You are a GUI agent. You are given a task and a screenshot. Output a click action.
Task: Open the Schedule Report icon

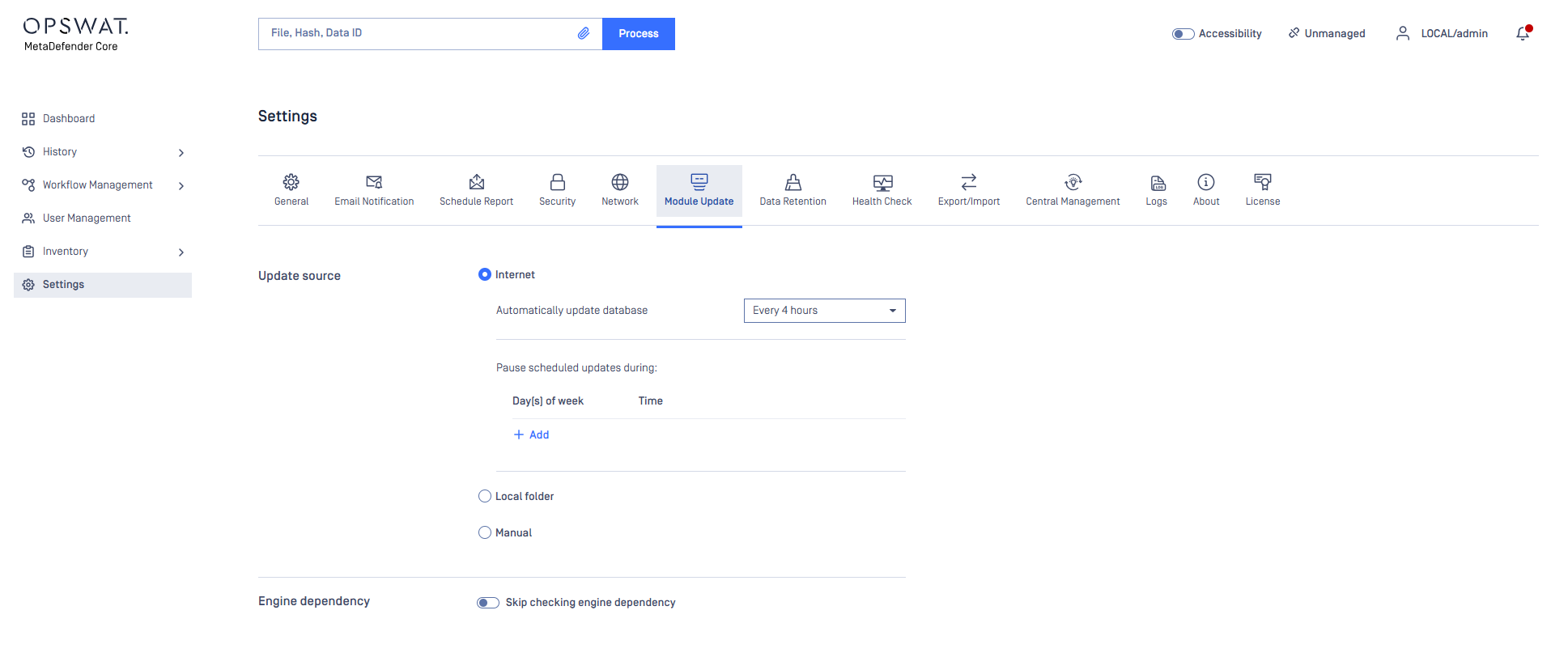(x=476, y=182)
